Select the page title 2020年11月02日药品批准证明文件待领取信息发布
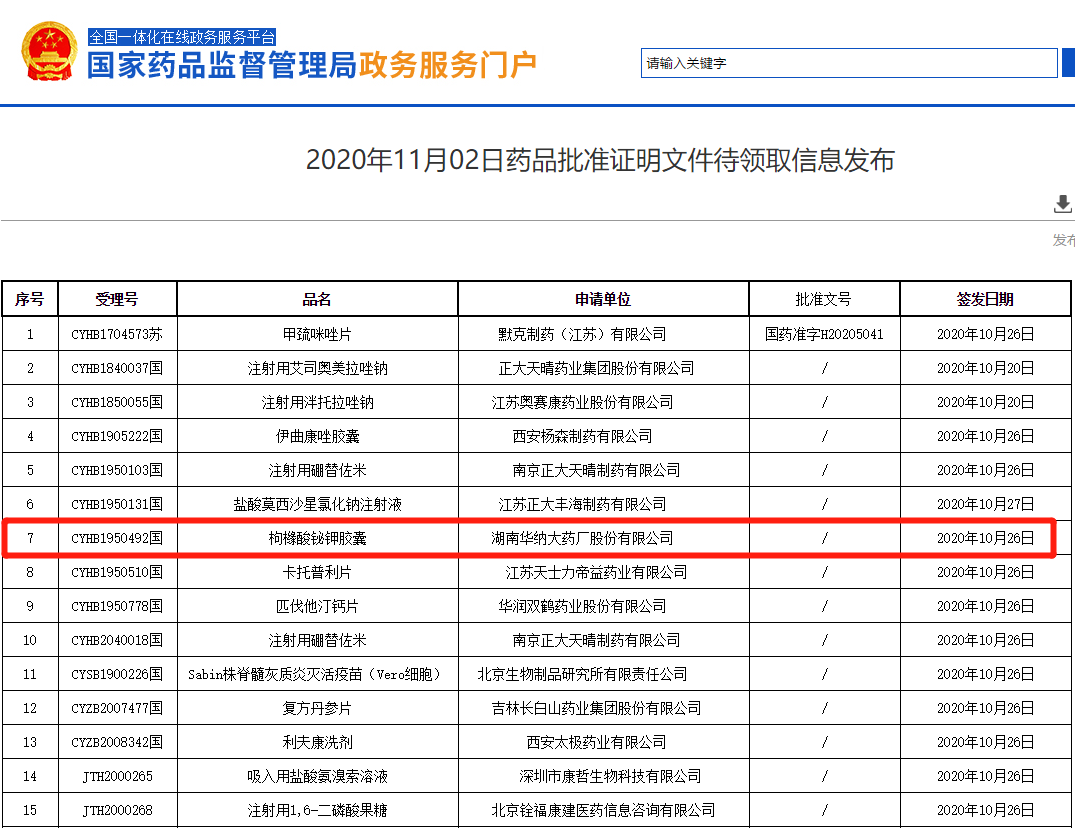The width and height of the screenshot is (1075, 828). coord(600,160)
